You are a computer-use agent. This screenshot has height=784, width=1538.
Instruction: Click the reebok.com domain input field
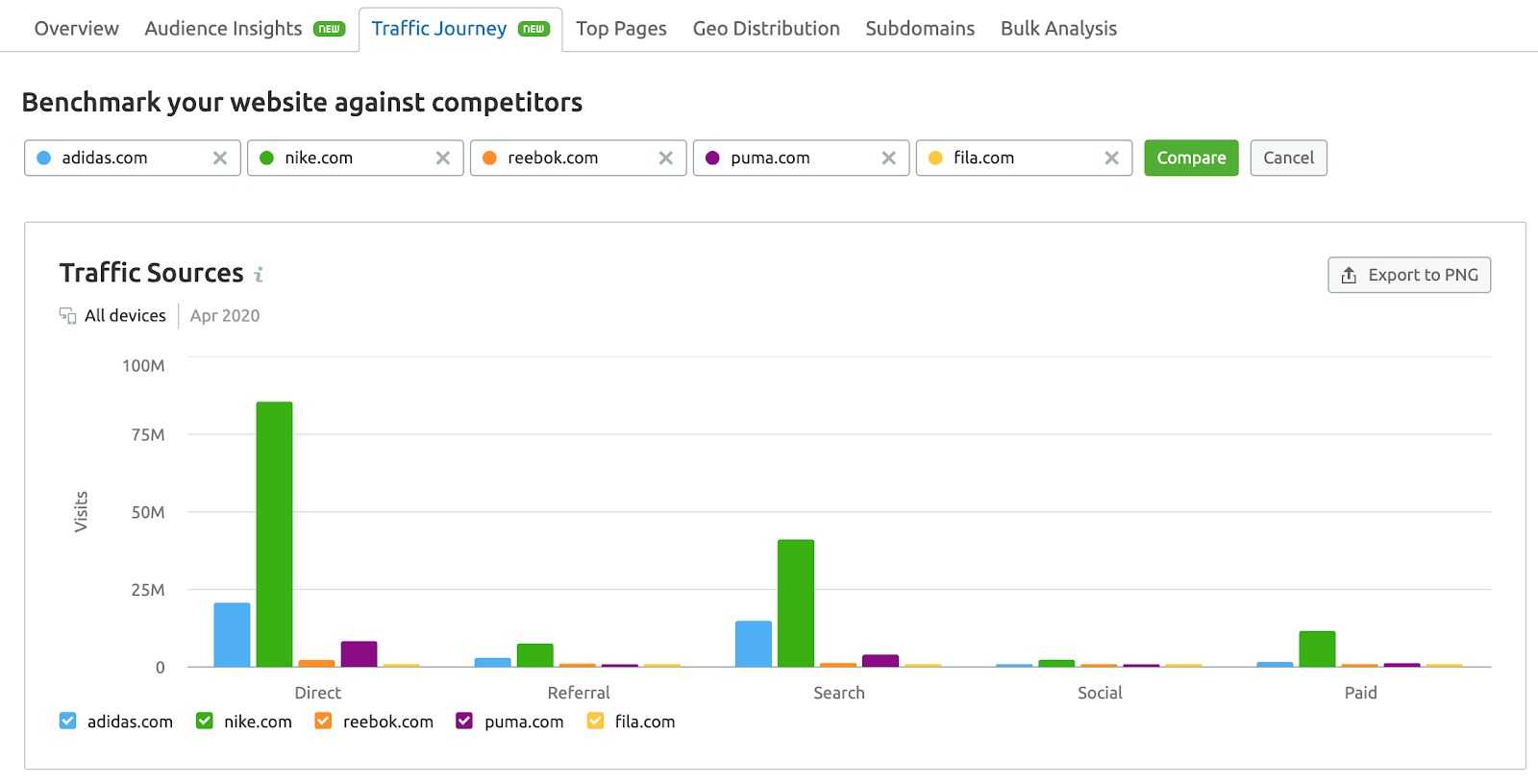[579, 158]
